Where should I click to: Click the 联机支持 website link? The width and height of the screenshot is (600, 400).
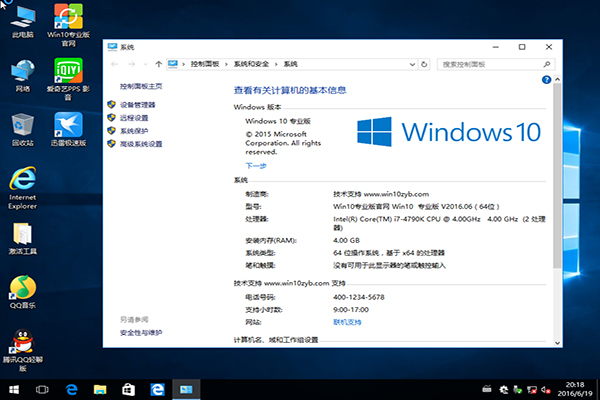(x=348, y=322)
